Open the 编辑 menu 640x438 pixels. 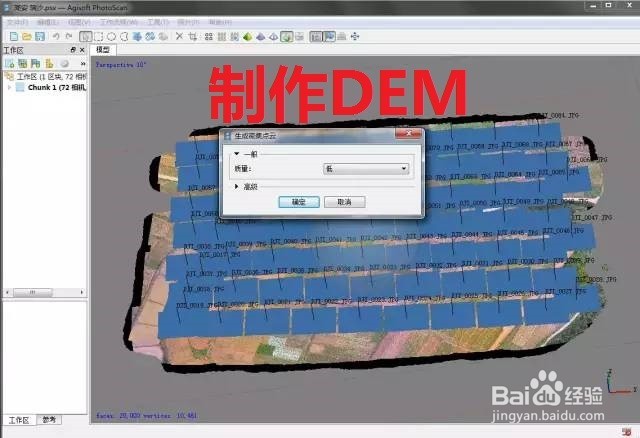pyautogui.click(x=48, y=22)
